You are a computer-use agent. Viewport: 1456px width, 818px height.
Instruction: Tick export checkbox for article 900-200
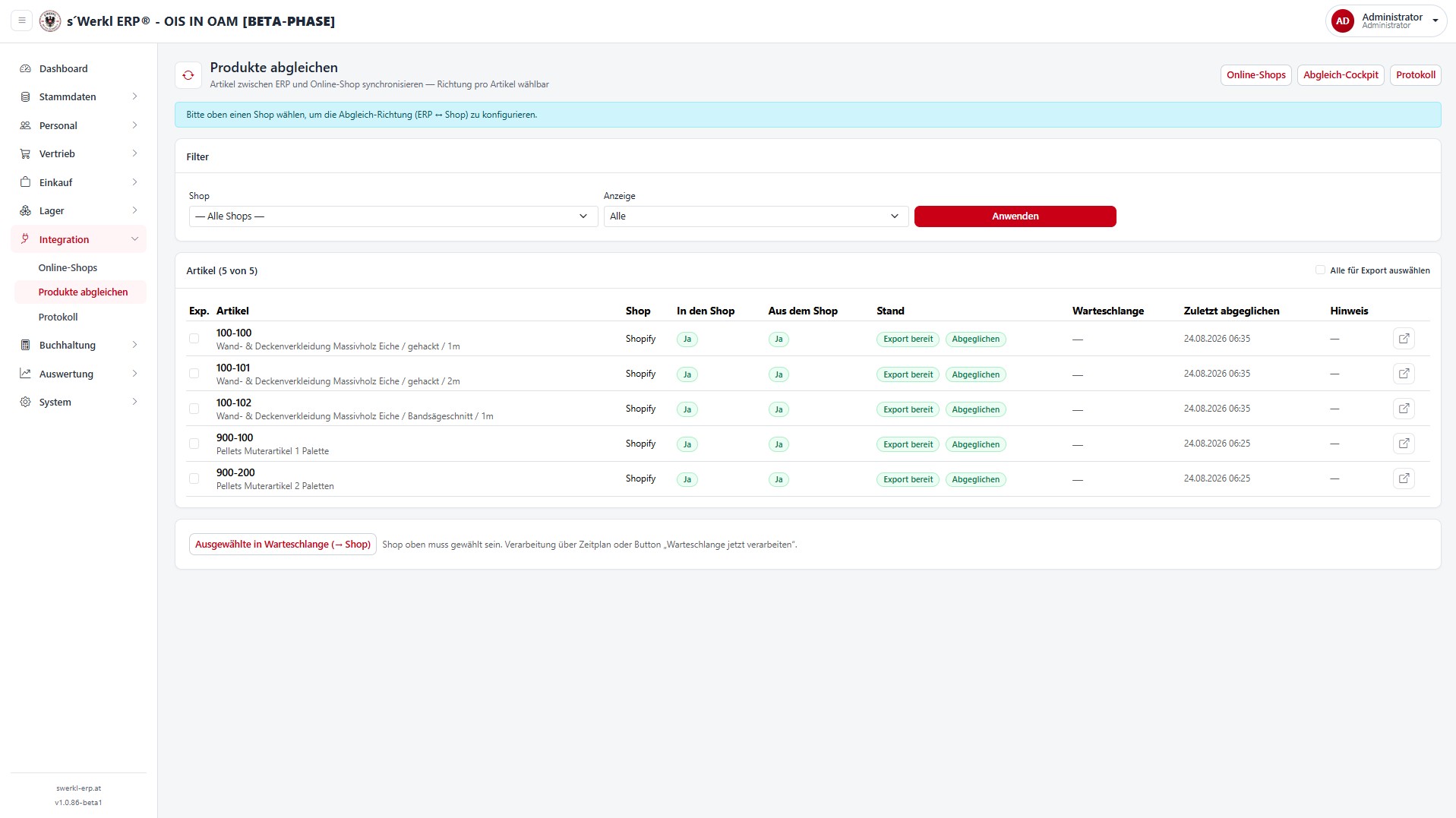click(x=194, y=478)
